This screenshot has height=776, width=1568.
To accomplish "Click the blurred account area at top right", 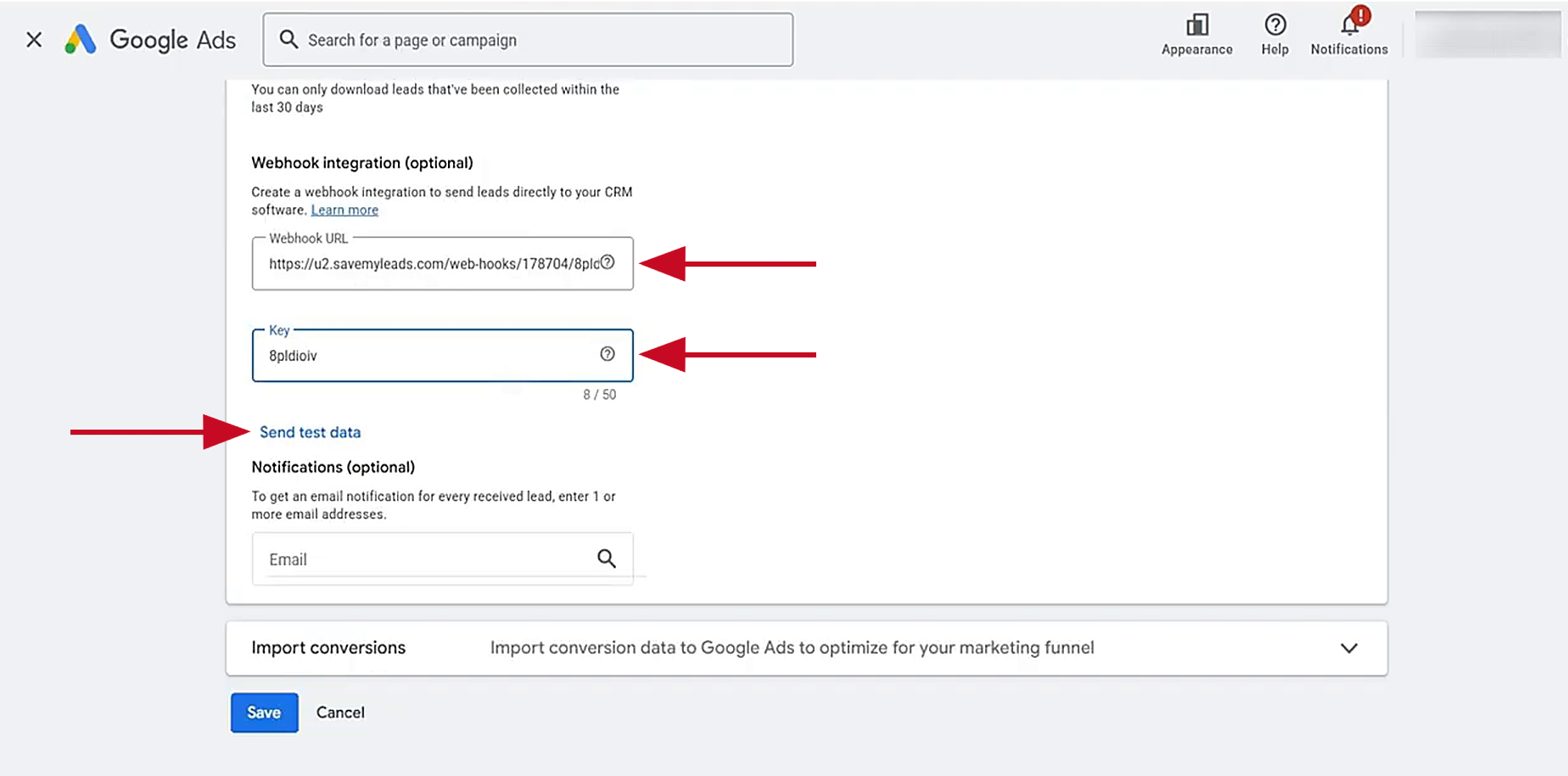I will 1488,35.
